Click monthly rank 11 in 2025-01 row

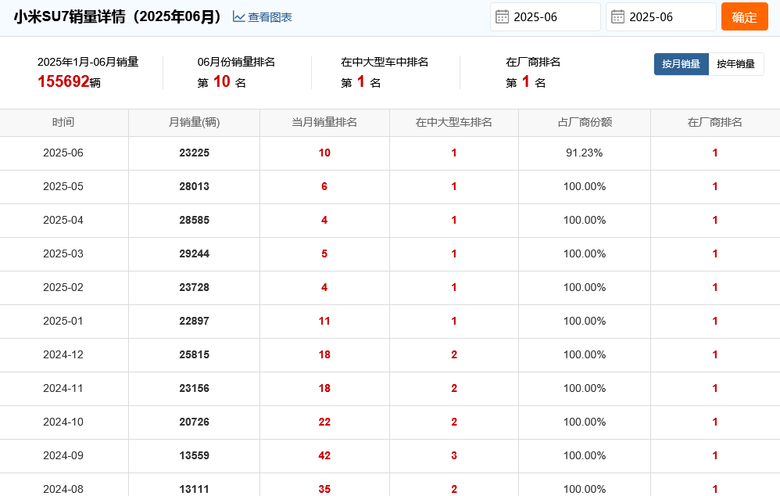(x=324, y=321)
